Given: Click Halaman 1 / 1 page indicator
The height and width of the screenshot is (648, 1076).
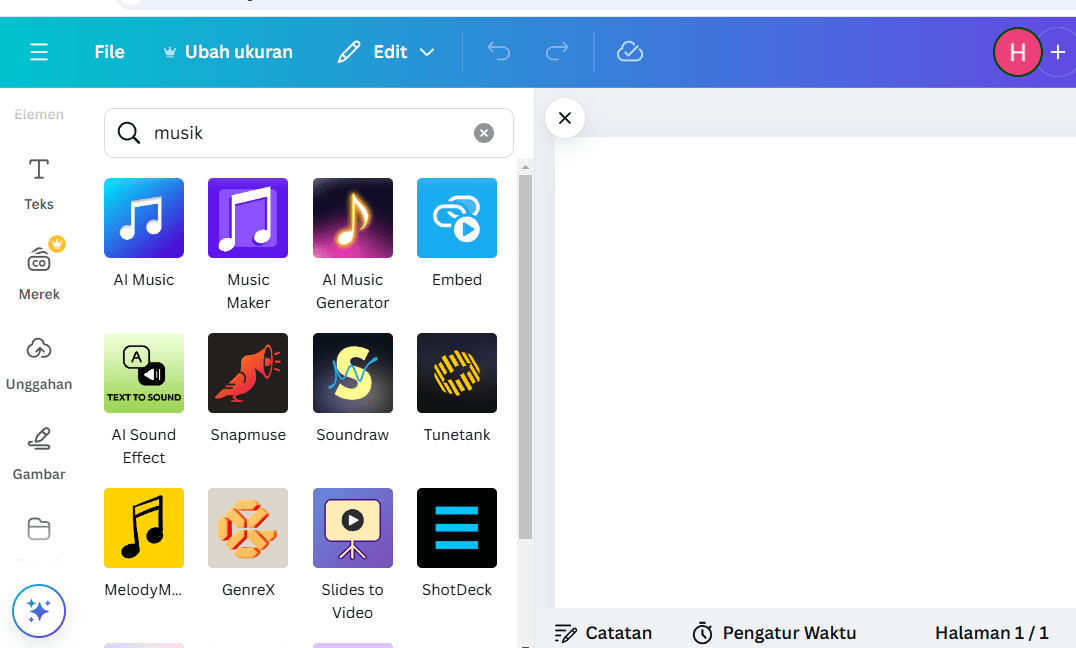Looking at the screenshot, I should coord(992,632).
